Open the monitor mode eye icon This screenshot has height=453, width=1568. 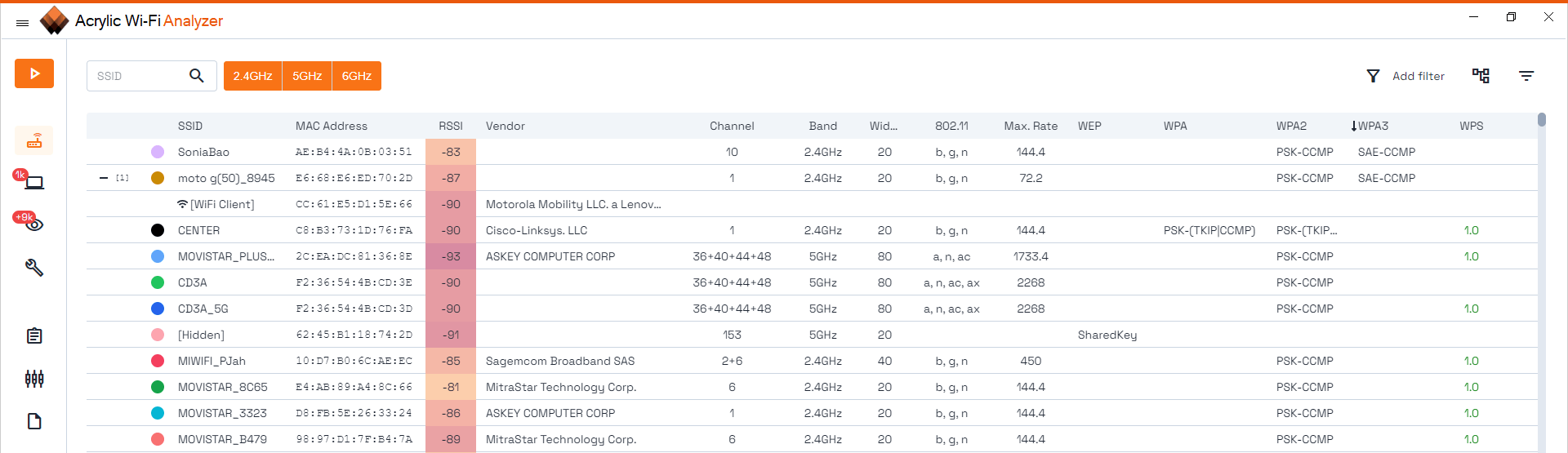[x=33, y=224]
